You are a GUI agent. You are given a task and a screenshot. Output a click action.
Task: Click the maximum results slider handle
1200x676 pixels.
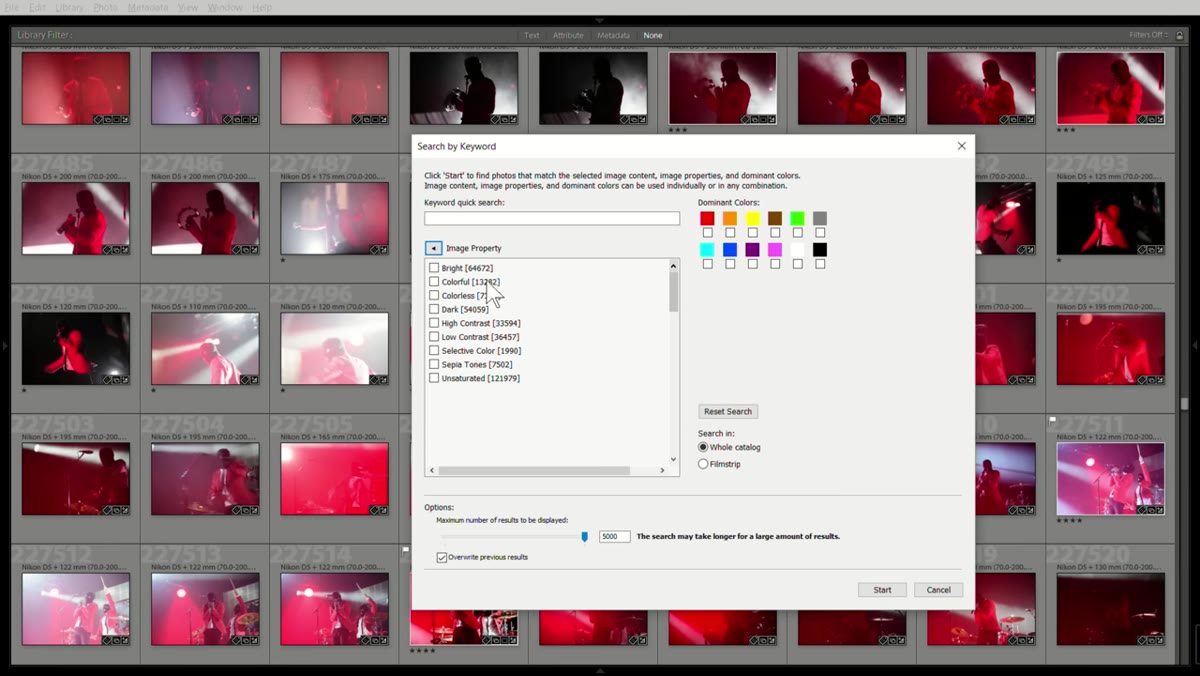coord(585,537)
